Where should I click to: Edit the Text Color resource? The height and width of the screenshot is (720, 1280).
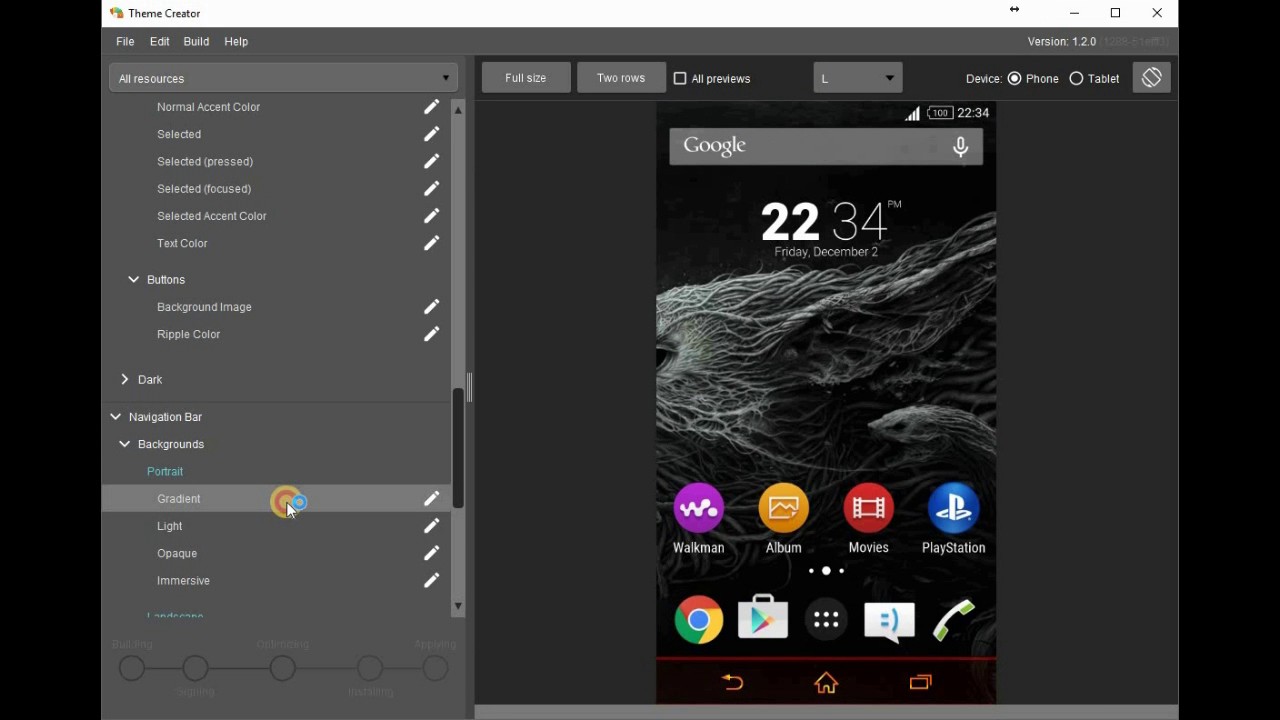pyautogui.click(x=431, y=243)
